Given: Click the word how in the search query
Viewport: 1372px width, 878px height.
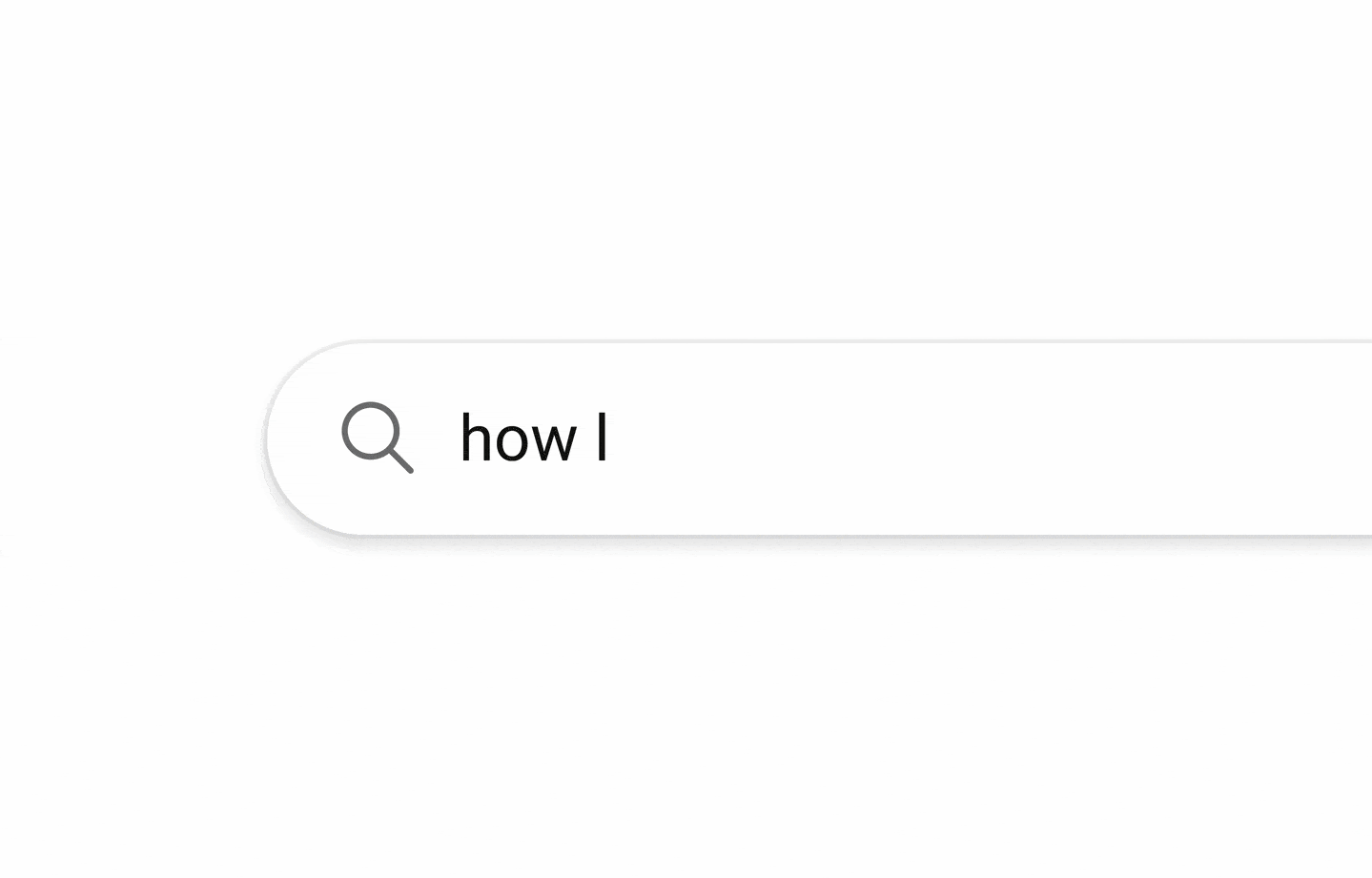Looking at the screenshot, I should (518, 439).
